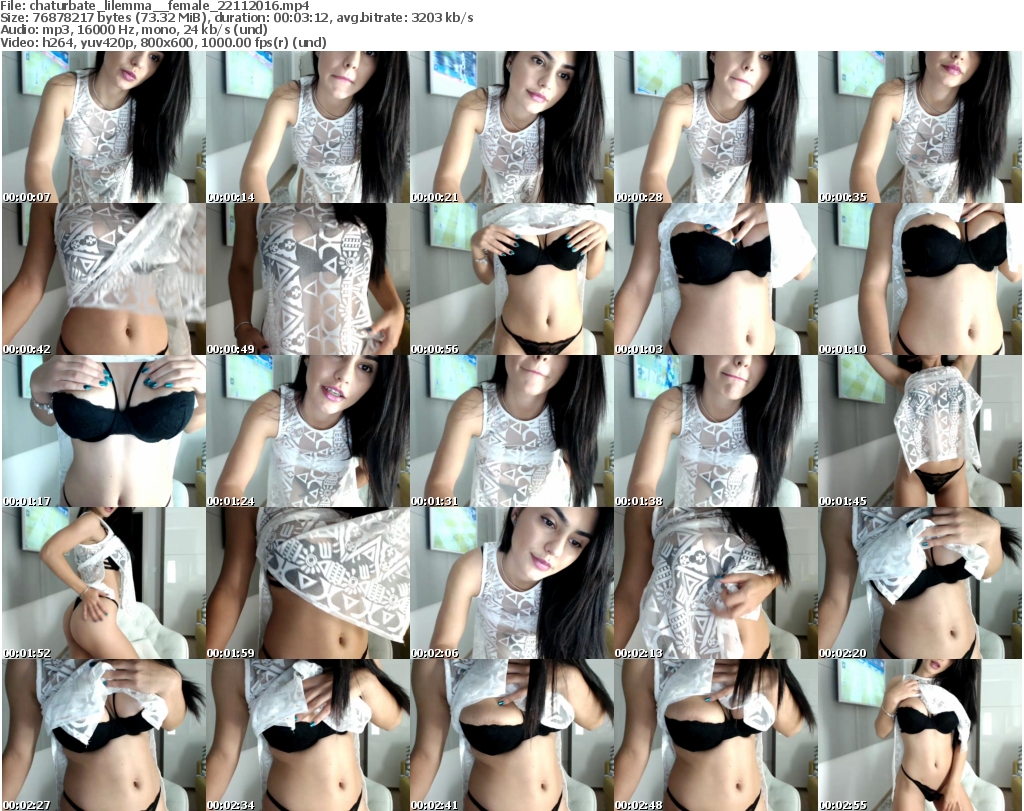The image size is (1024, 811).
Task: Open the thumbnail labeled 00:02:34
Action: [307, 735]
